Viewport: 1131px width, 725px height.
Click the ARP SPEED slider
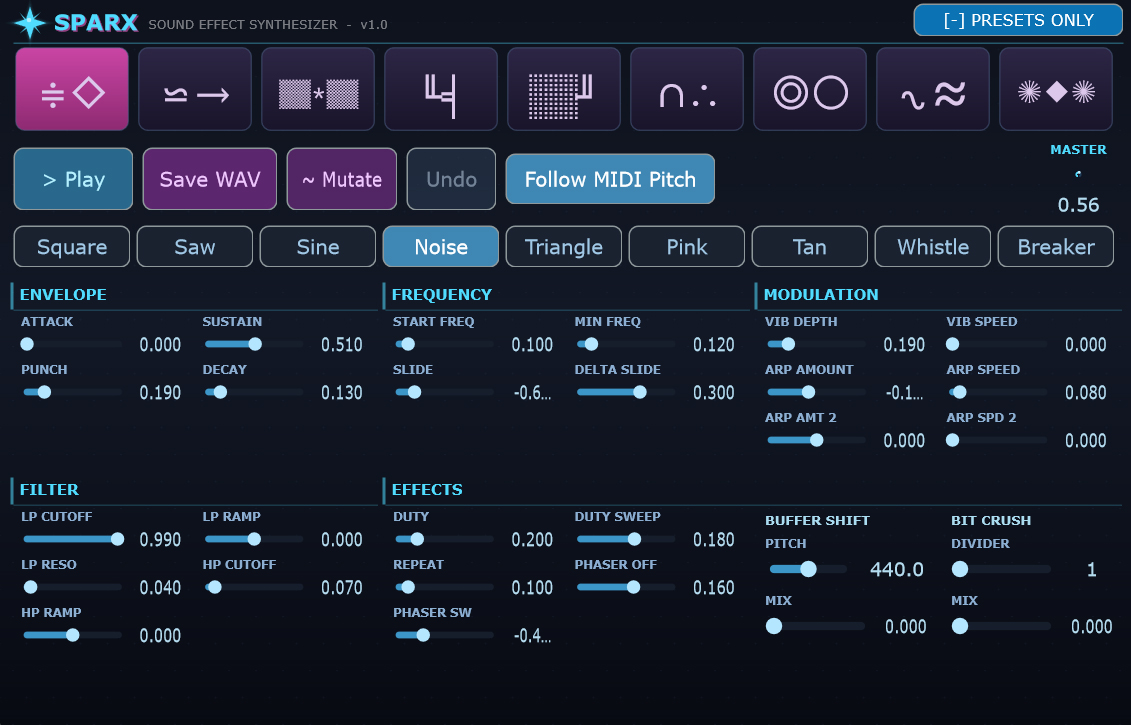coord(998,392)
